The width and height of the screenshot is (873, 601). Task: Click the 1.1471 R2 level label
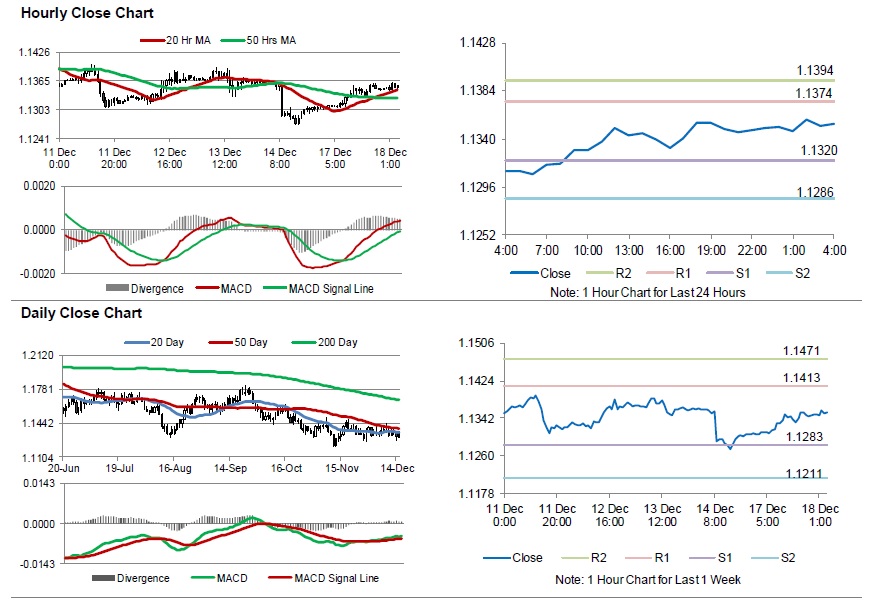(x=802, y=351)
